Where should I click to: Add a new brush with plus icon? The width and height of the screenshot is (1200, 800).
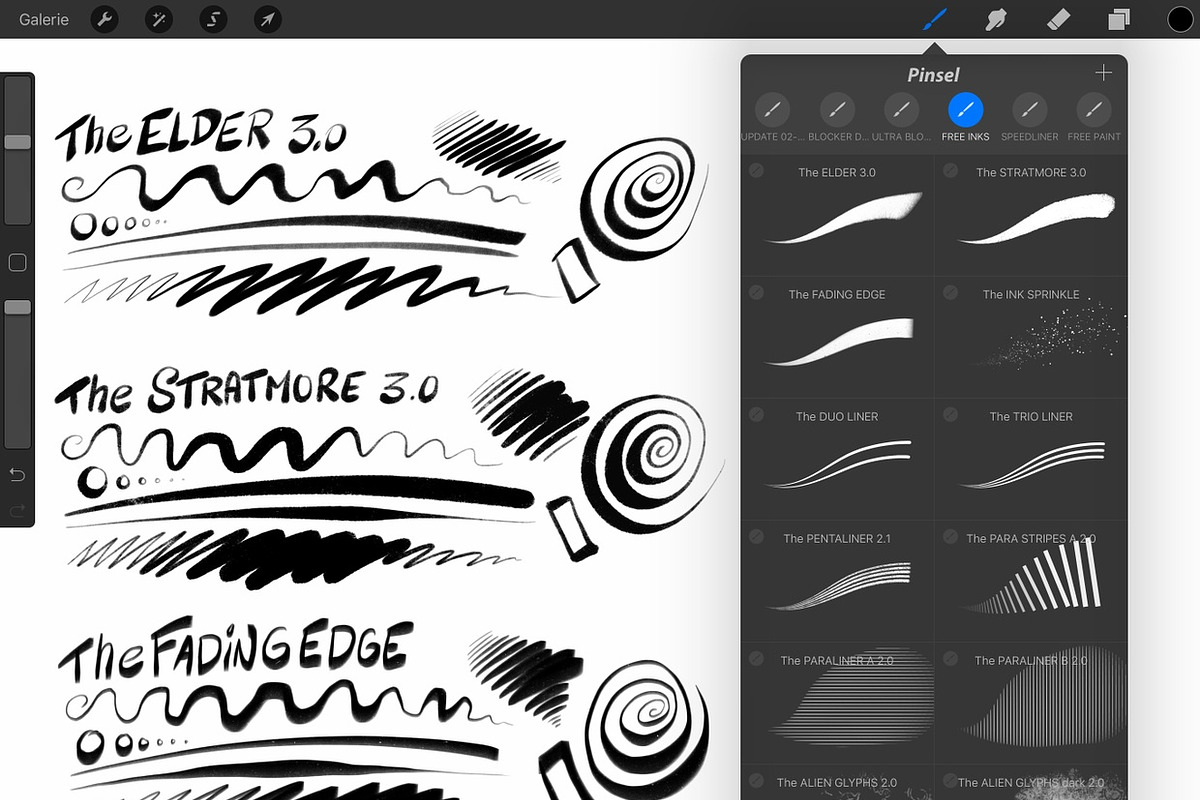point(1103,73)
